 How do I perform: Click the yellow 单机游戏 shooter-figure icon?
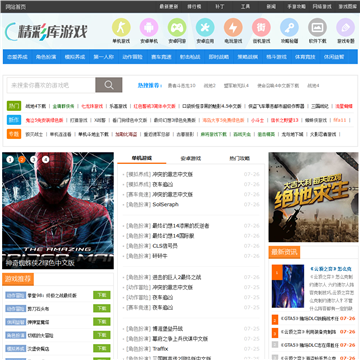click(121, 27)
